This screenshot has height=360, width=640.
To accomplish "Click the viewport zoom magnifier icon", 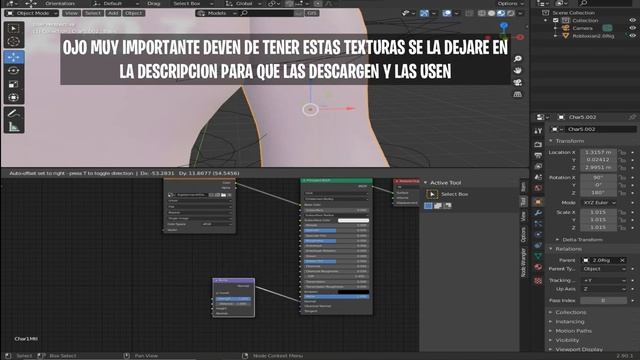I will (518, 59).
